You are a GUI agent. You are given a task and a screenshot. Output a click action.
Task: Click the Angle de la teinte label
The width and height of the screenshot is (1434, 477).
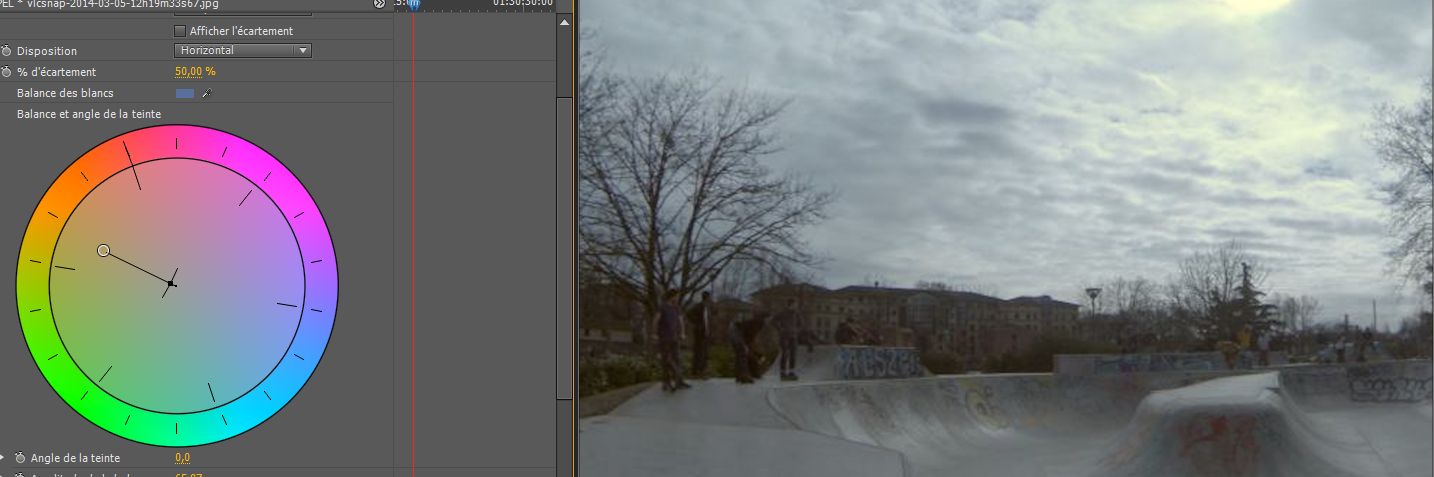coord(76,458)
